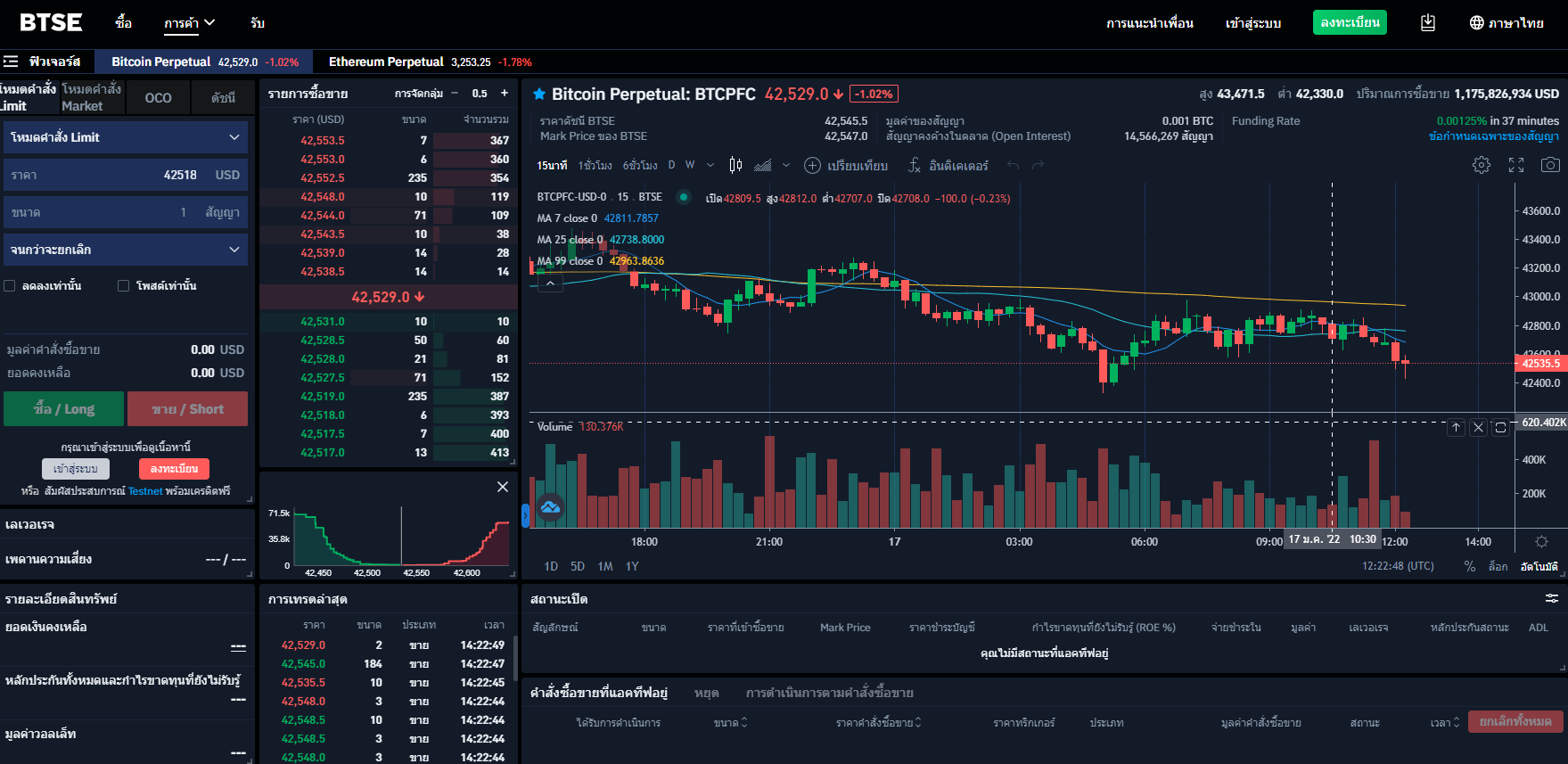Click the TradingView cloud logo on chart
The width and height of the screenshot is (1568, 764).
550,507
